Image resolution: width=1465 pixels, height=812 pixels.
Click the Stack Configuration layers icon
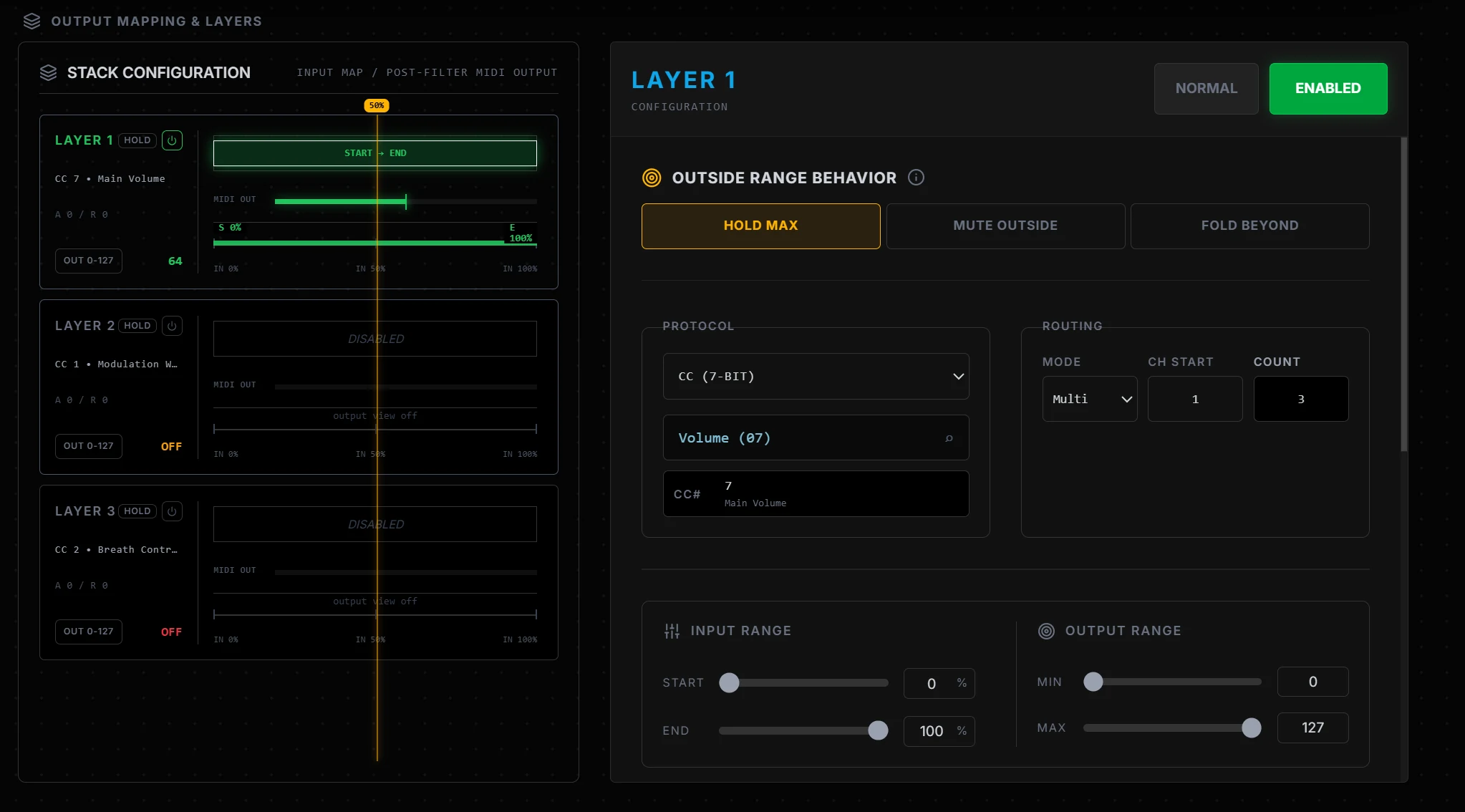(x=48, y=72)
